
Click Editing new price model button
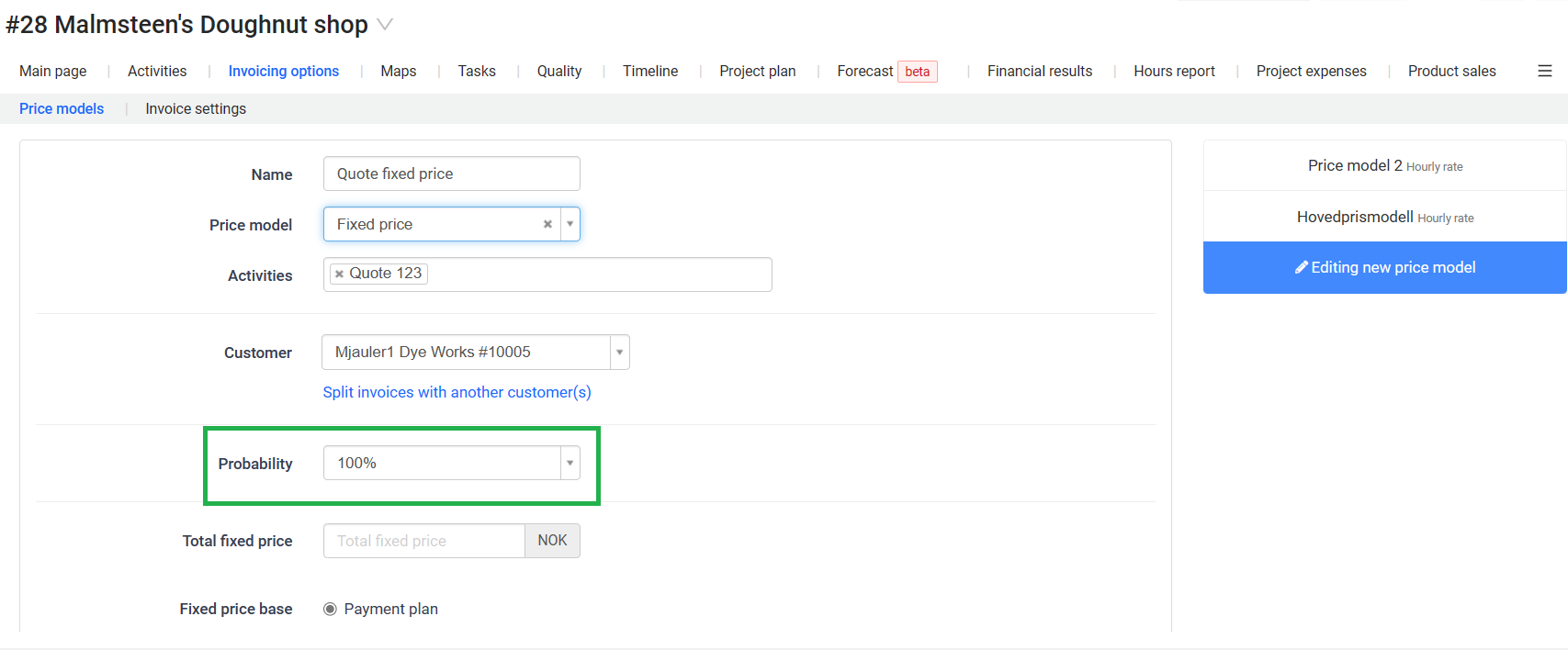tap(1385, 267)
